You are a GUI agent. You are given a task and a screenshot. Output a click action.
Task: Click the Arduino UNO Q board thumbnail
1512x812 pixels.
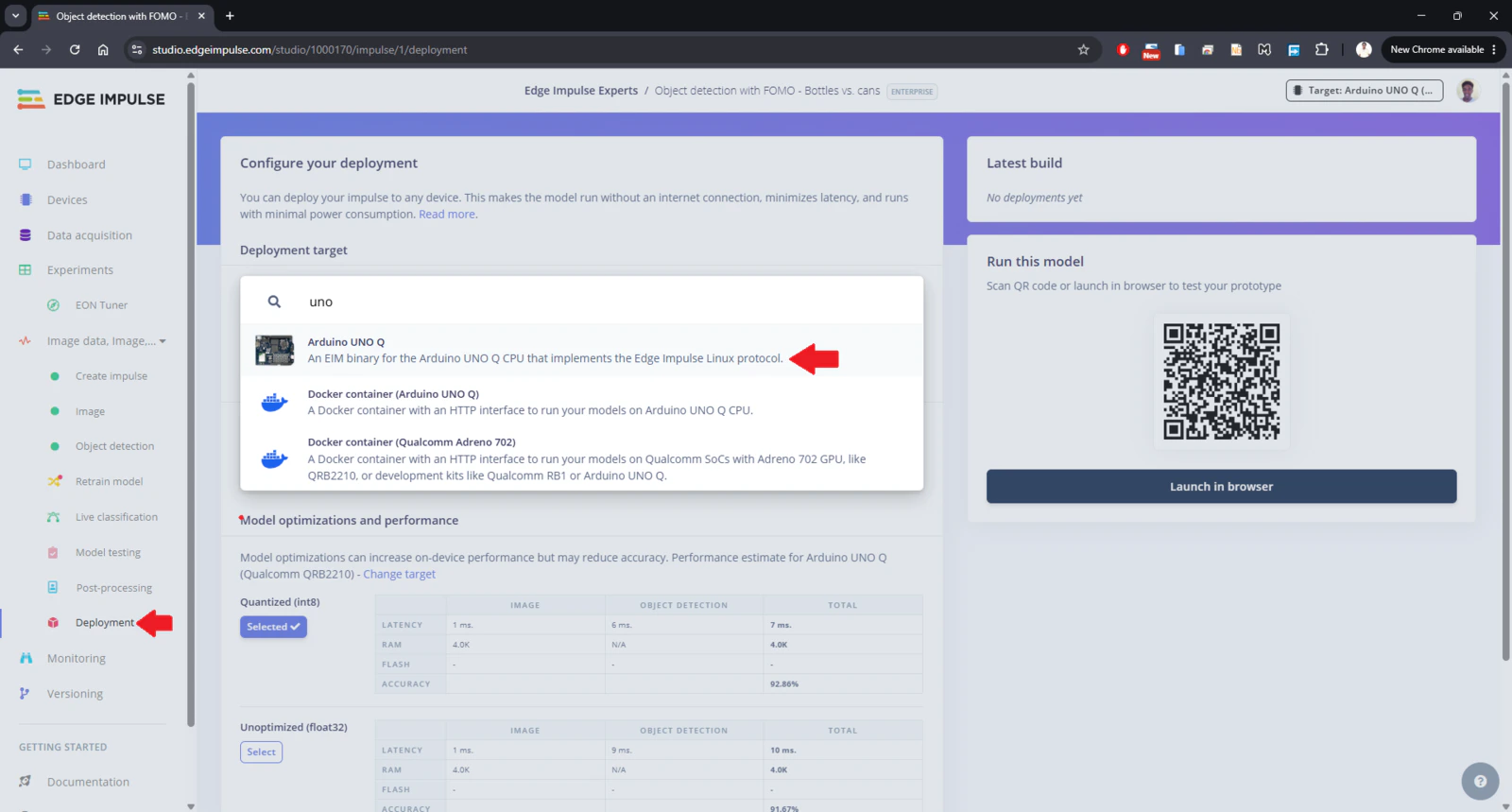[x=274, y=350]
